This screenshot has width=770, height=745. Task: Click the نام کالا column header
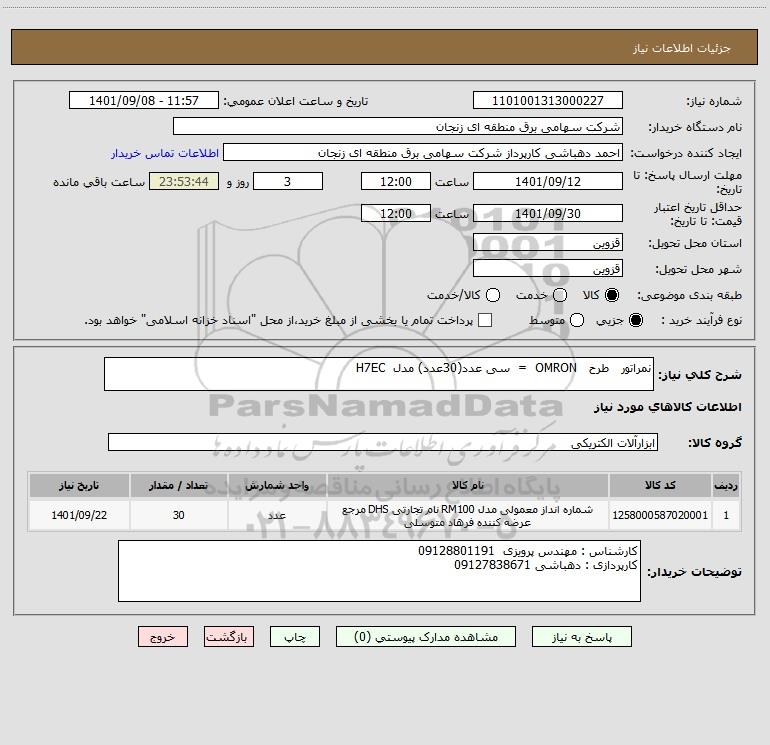click(468, 485)
